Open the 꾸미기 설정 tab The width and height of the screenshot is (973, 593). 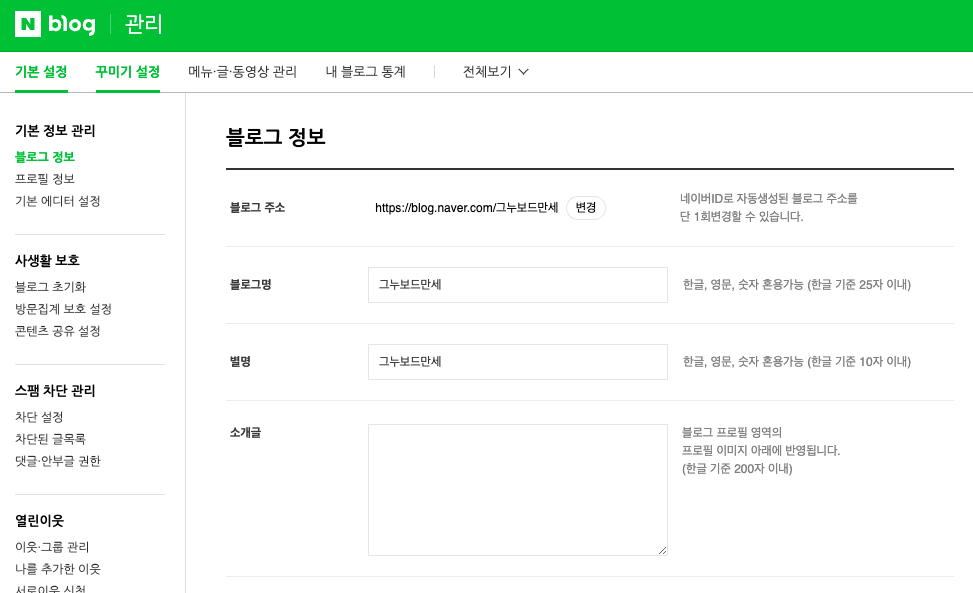(x=128, y=72)
